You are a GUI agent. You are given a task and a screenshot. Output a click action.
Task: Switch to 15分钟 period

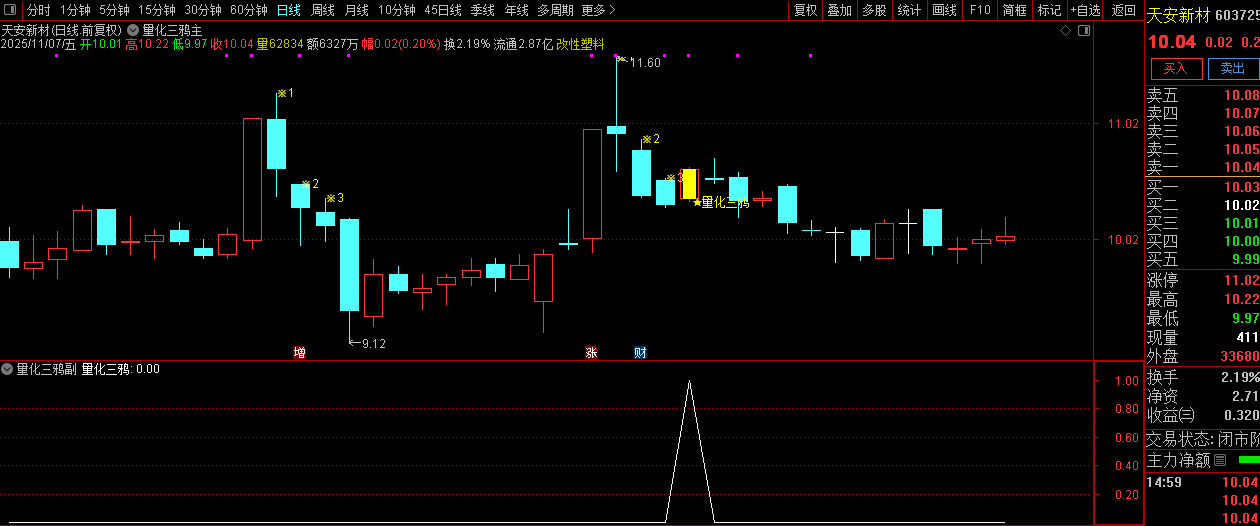click(156, 10)
